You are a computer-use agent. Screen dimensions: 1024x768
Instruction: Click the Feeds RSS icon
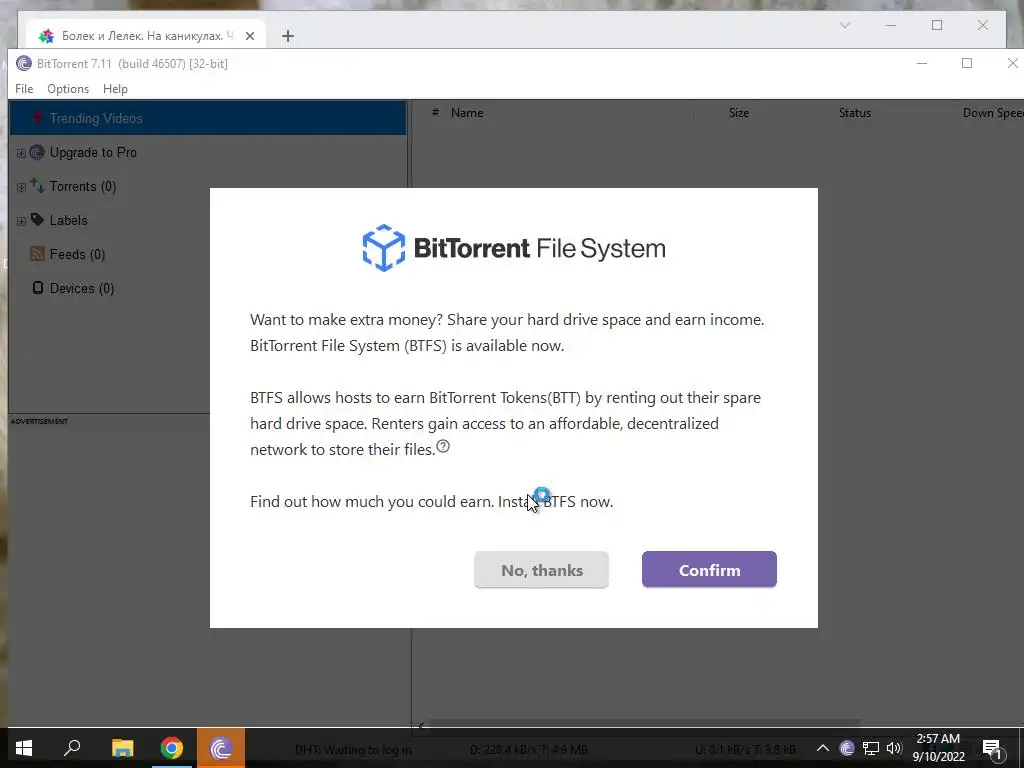[37, 254]
